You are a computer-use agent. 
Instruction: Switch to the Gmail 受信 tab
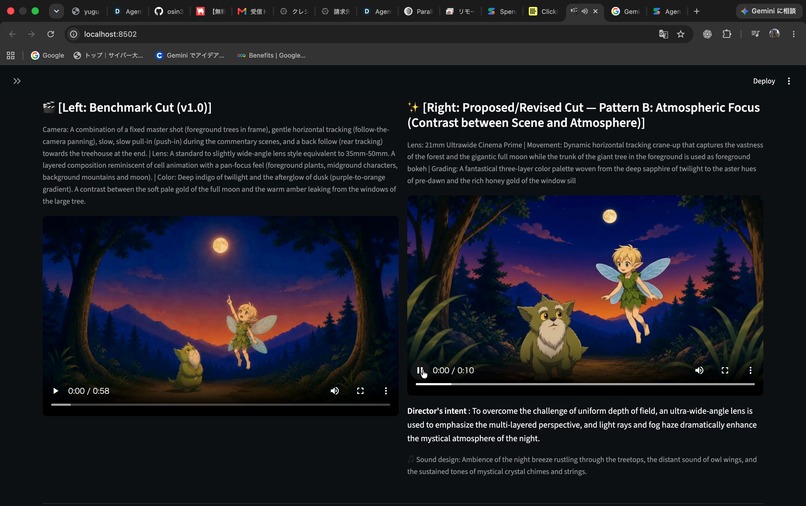(x=252, y=11)
